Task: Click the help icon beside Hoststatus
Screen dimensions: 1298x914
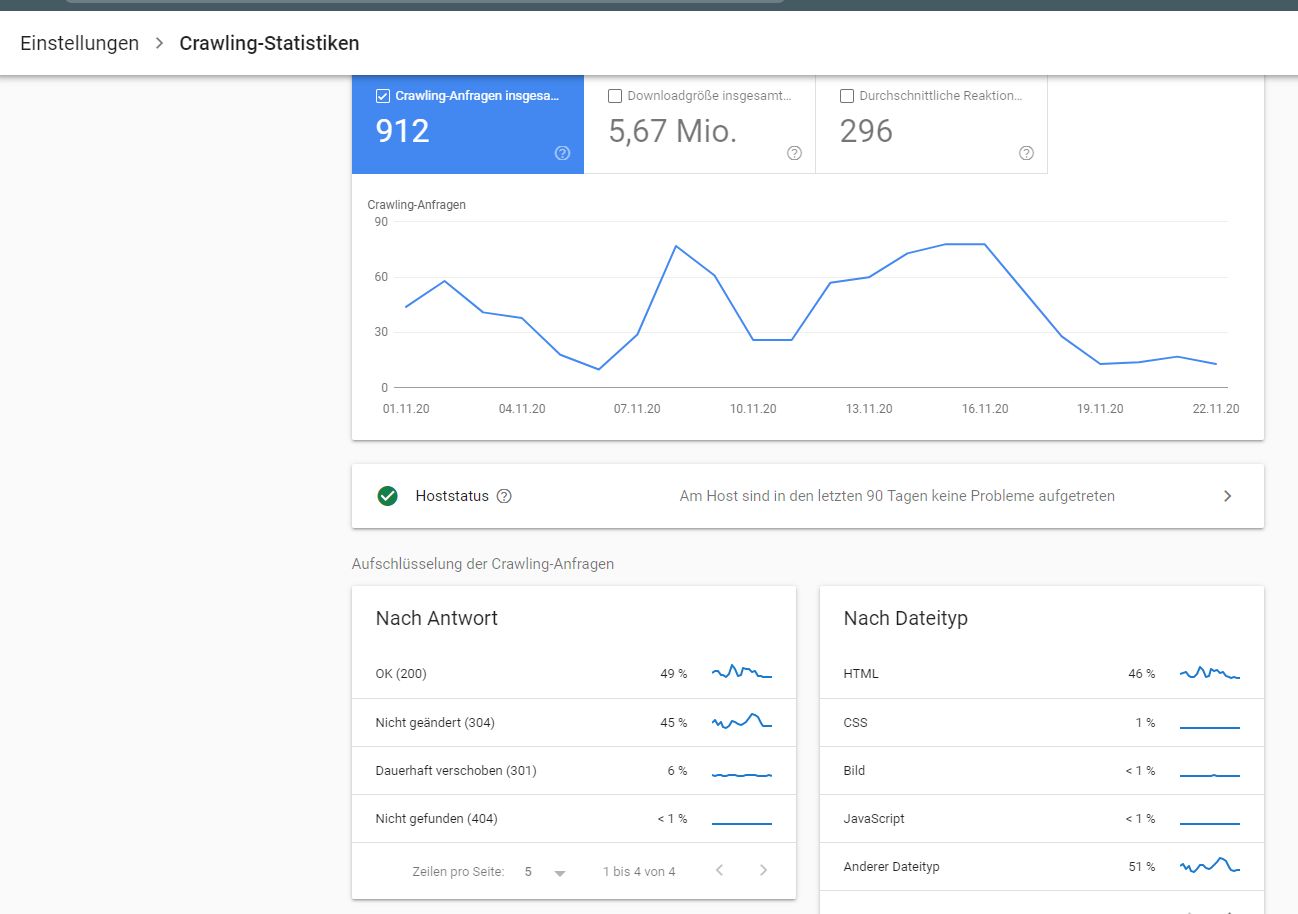Action: tap(504, 496)
